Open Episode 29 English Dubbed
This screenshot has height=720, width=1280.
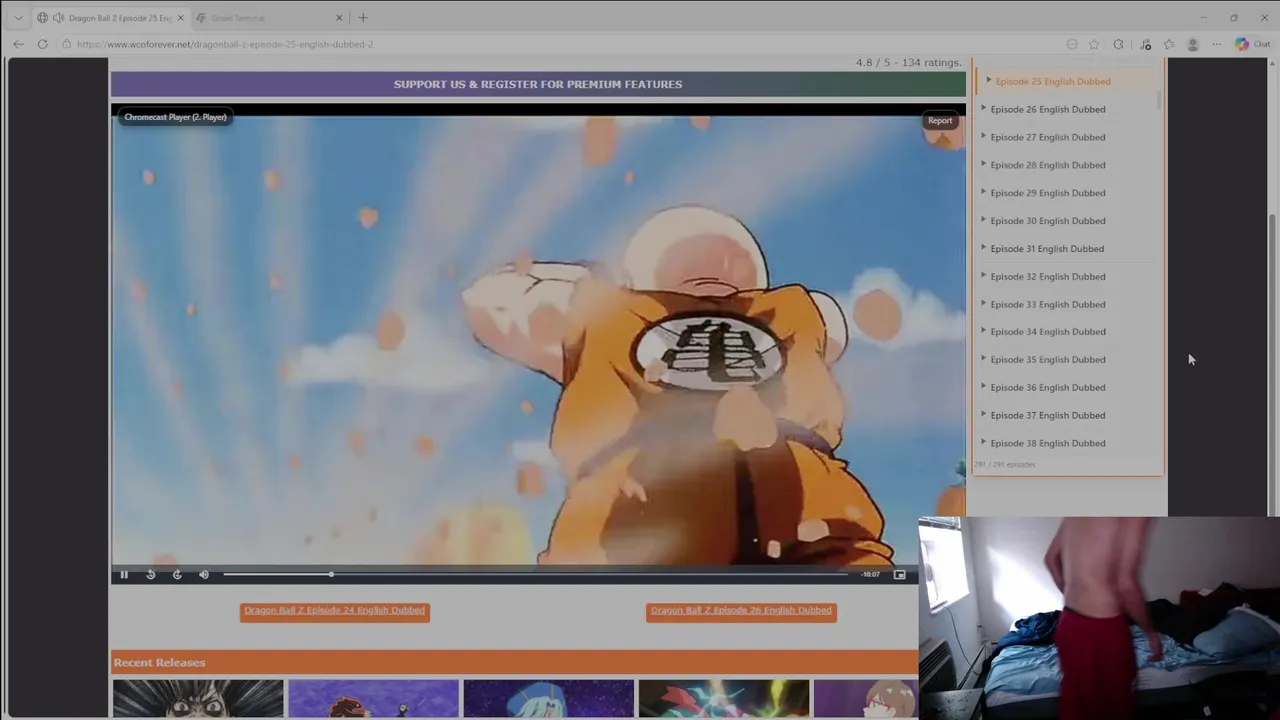1048,193
